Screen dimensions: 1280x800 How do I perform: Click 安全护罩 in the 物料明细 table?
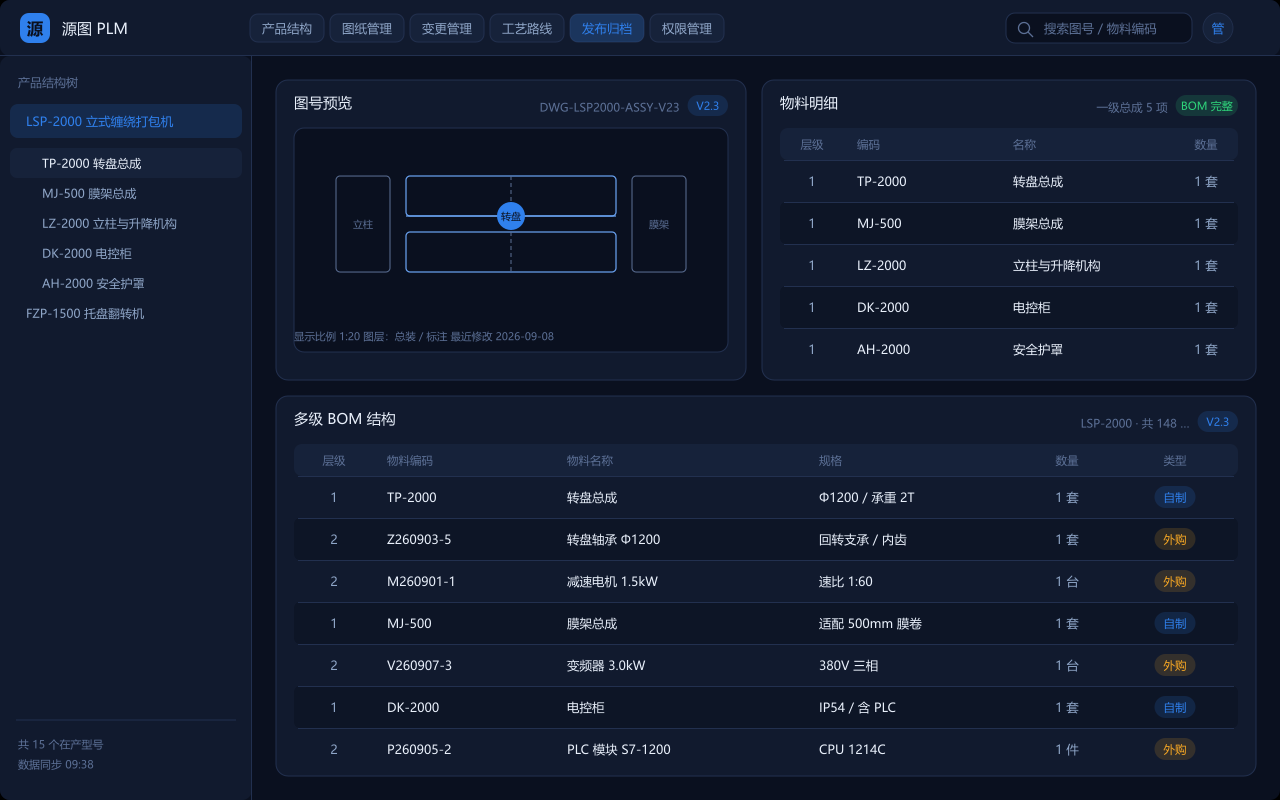click(x=1038, y=349)
